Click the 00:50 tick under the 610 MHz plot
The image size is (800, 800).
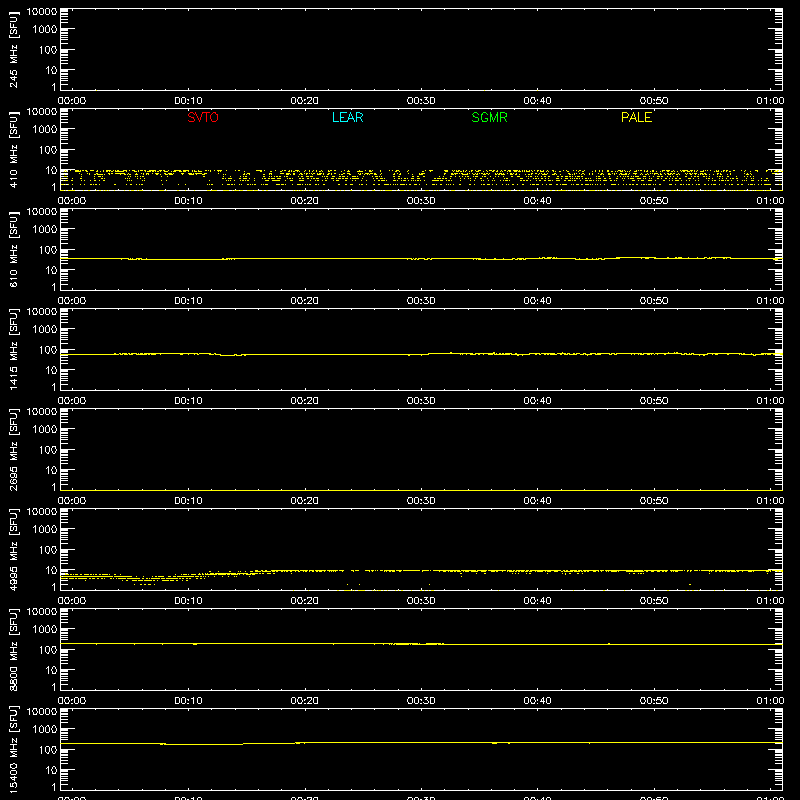(654, 301)
